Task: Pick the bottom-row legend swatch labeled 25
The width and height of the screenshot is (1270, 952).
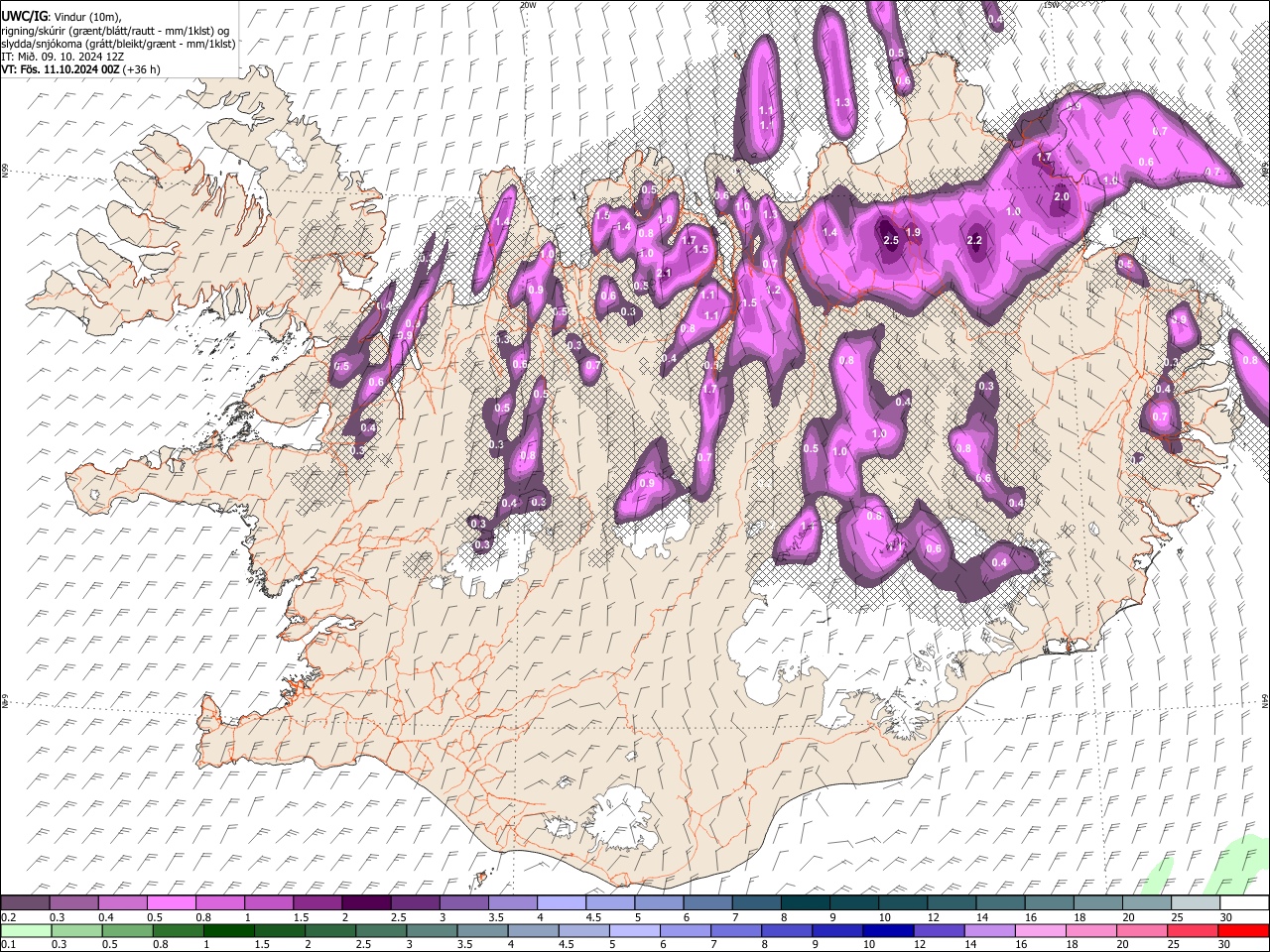Action: [x=1192, y=930]
